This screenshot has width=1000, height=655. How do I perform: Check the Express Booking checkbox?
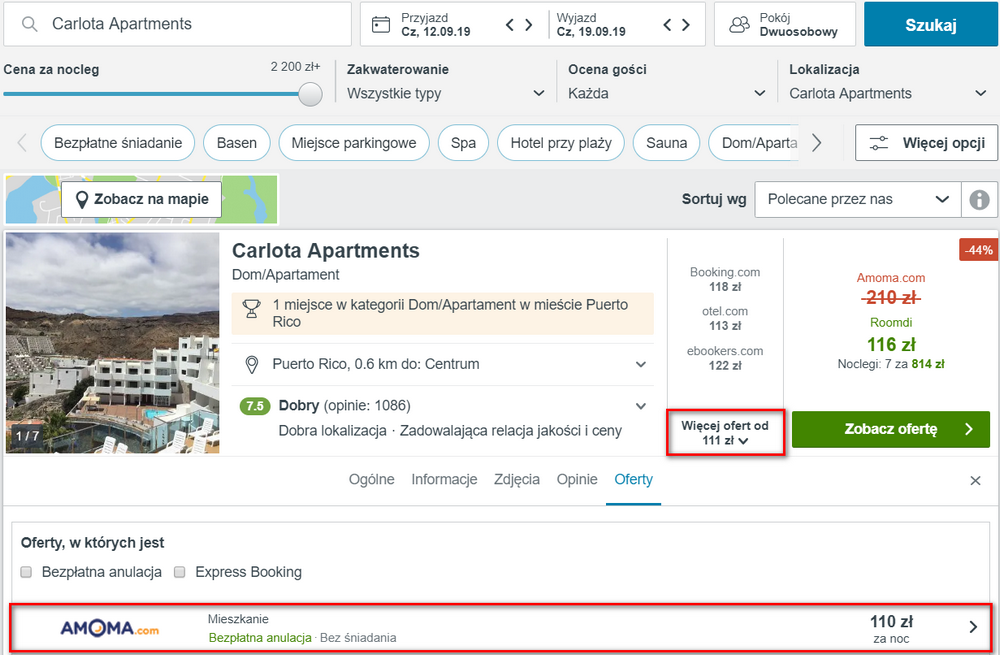180,572
